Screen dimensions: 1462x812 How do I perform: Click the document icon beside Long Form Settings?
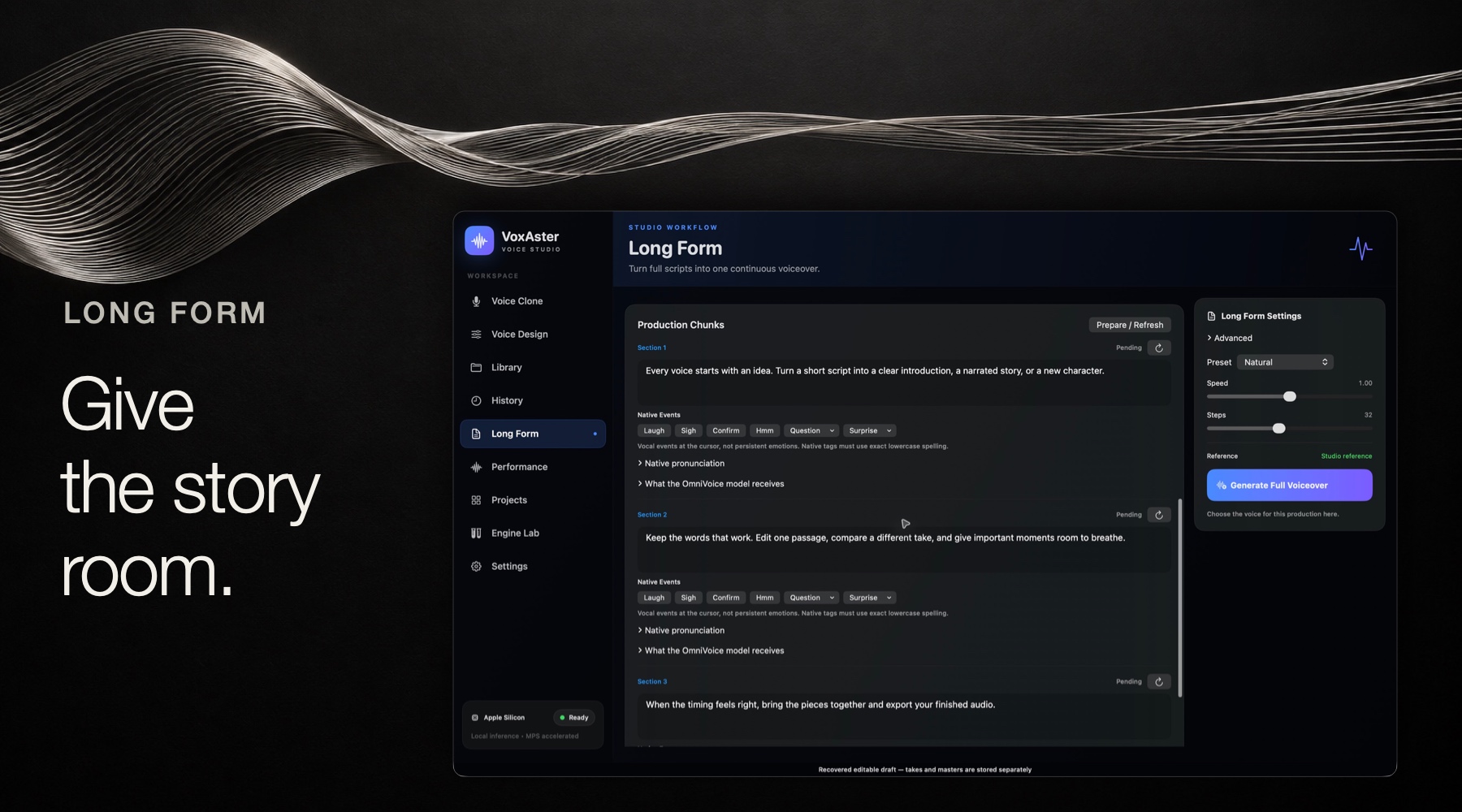click(1211, 317)
